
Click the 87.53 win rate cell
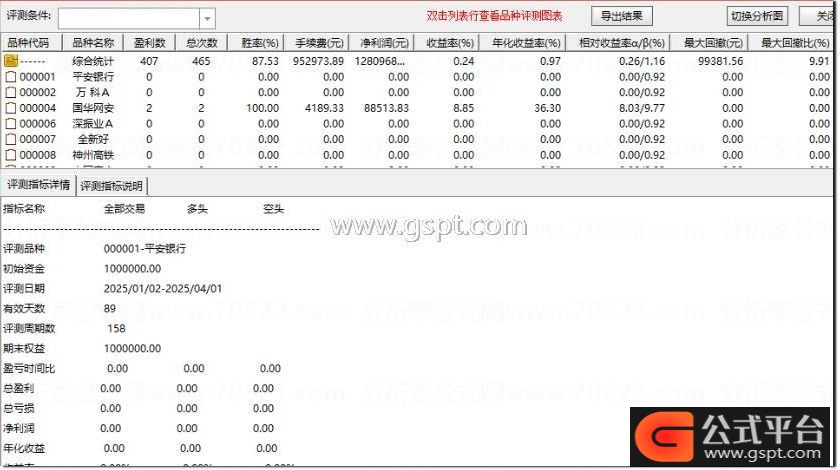coord(265,61)
